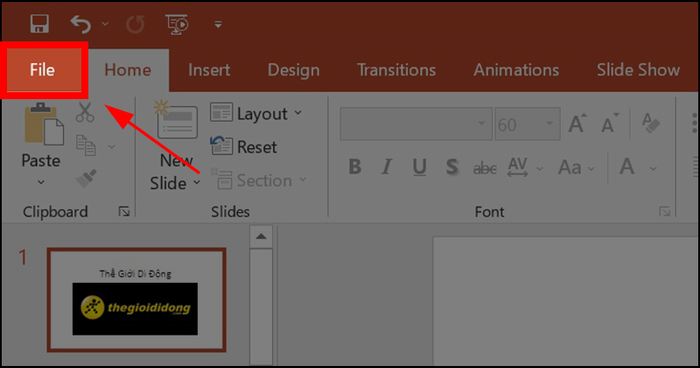Clear all formatting with eraser A icon

(x=650, y=123)
